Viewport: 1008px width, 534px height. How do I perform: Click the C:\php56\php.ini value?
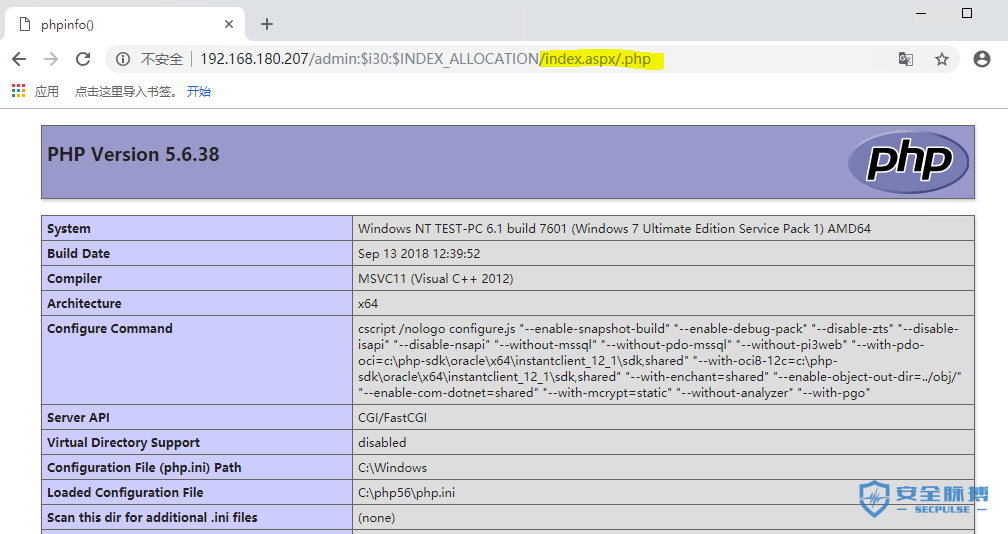point(406,493)
